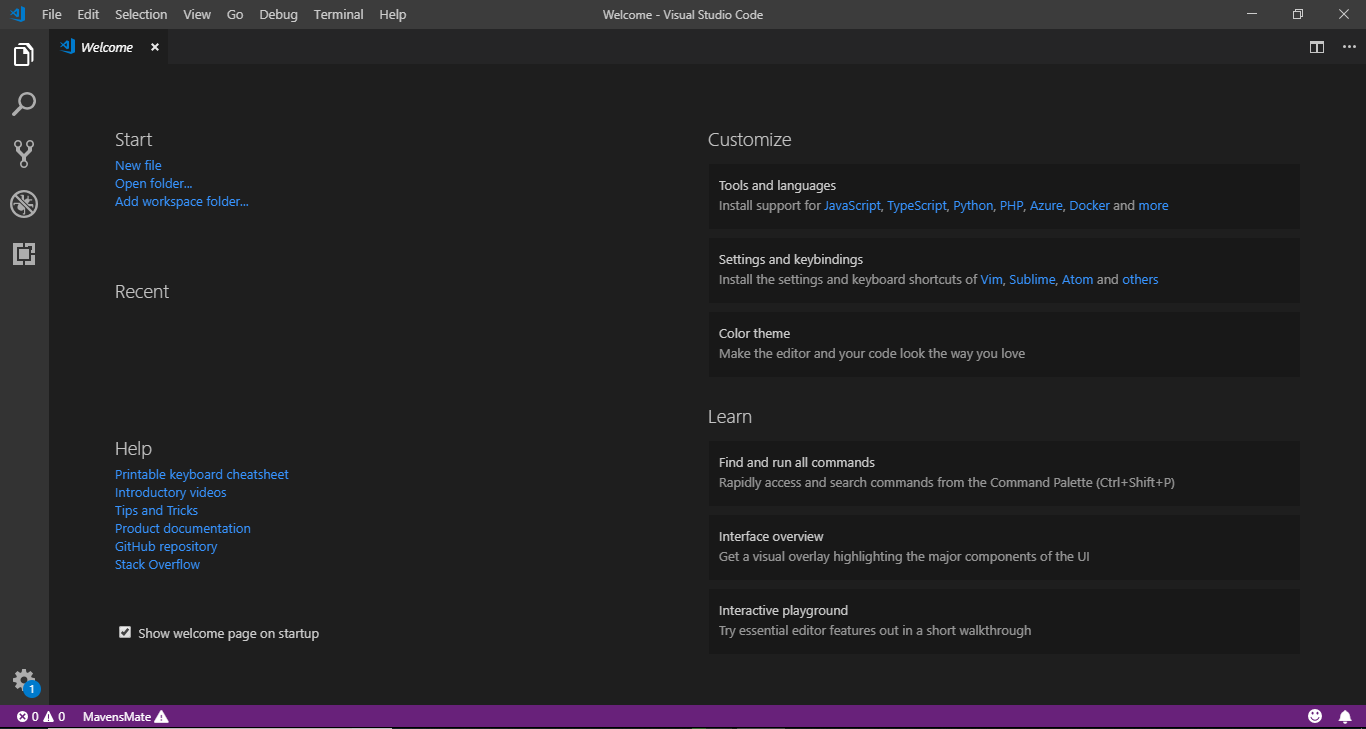
Task: Click Add workspace folder... link
Action: click(182, 201)
